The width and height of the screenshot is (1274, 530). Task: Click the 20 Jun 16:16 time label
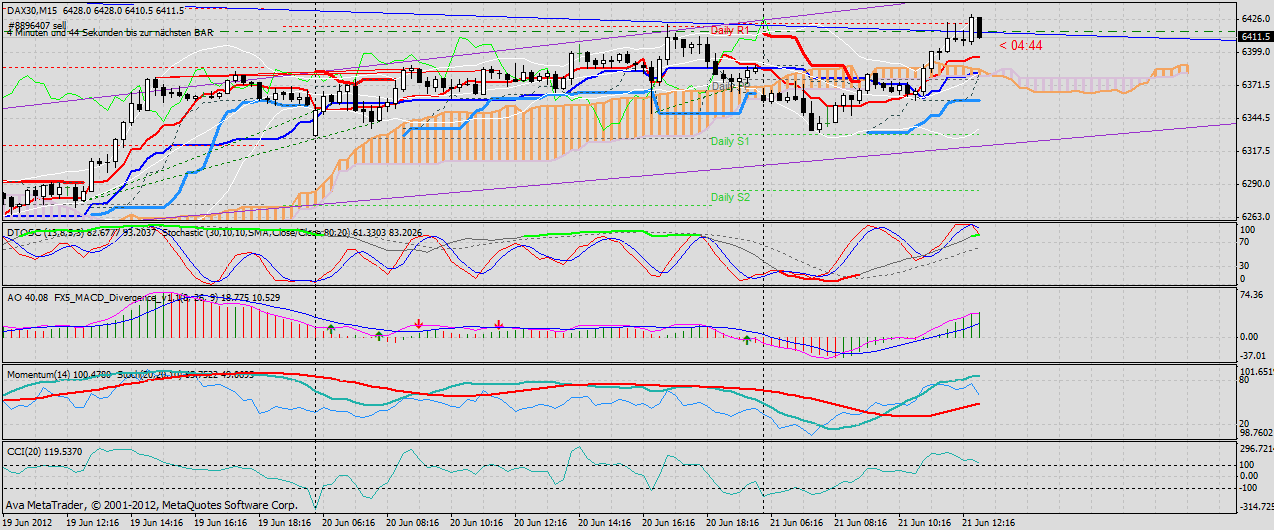(668, 522)
